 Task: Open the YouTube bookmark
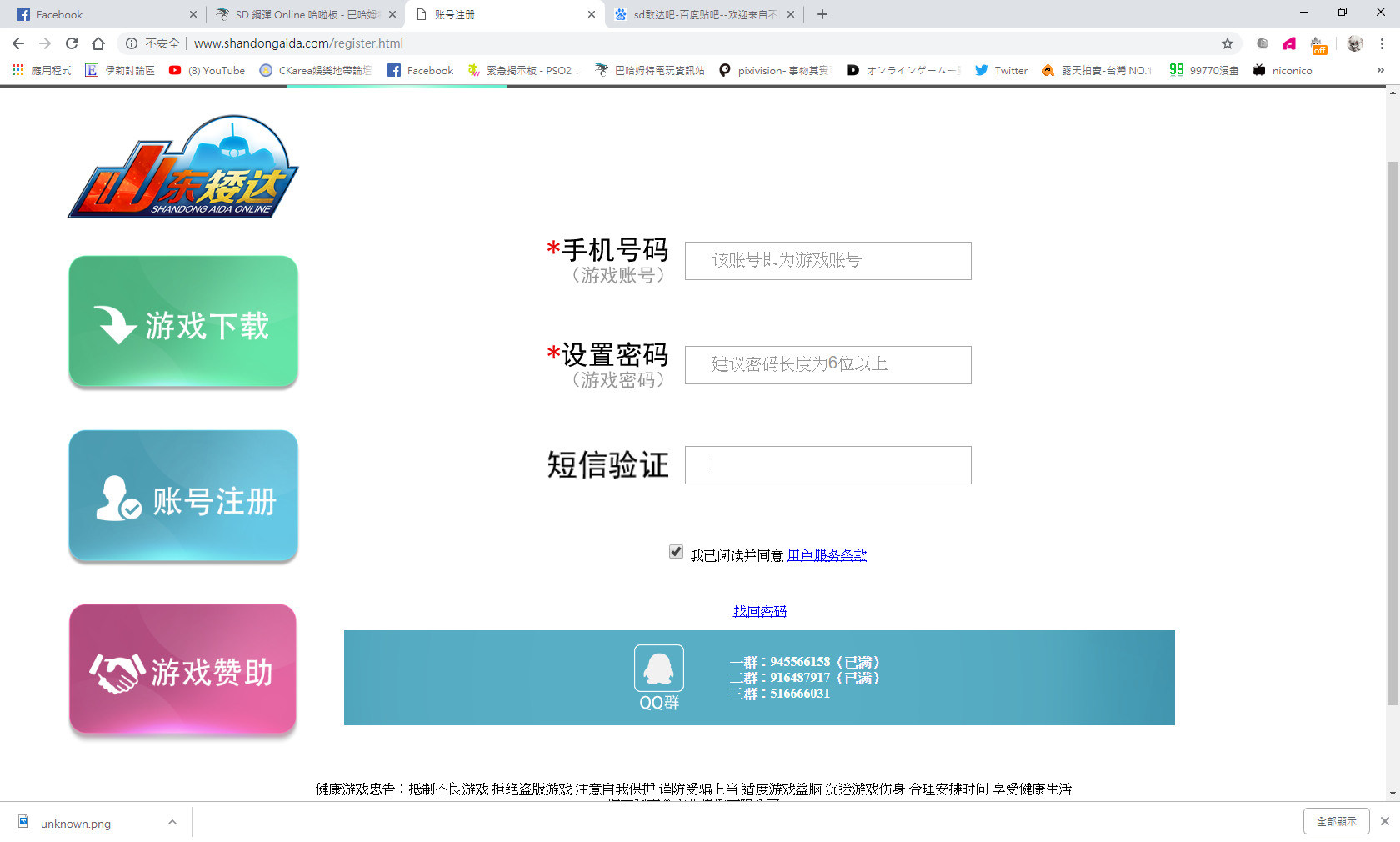click(207, 70)
